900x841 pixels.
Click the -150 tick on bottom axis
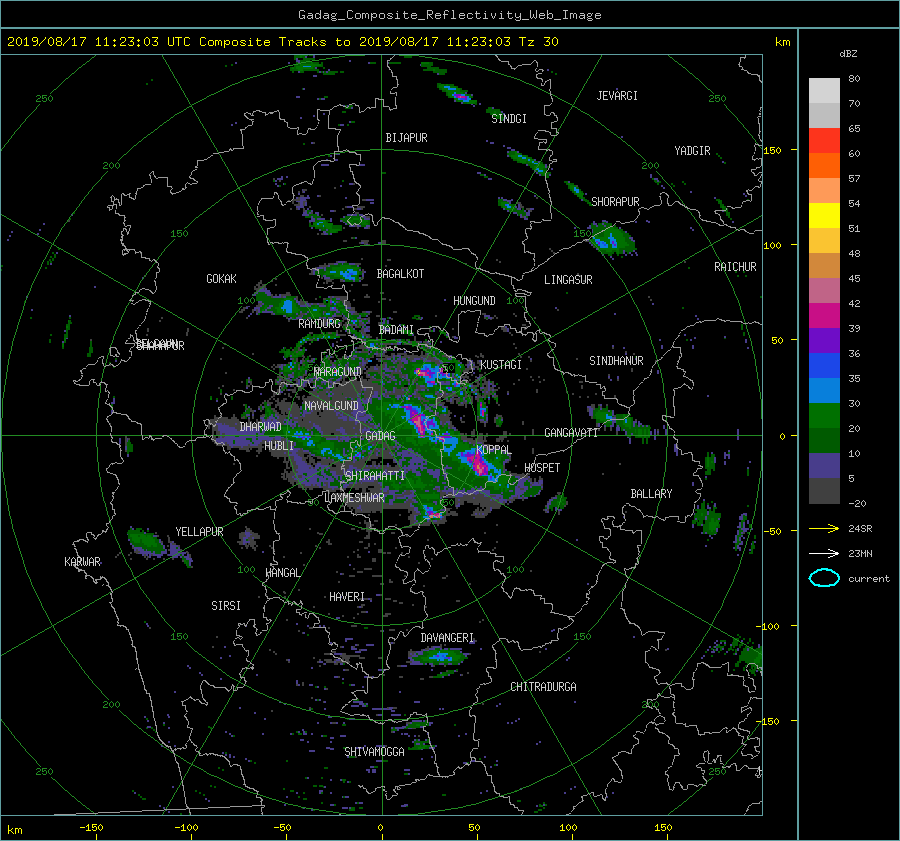(91, 828)
